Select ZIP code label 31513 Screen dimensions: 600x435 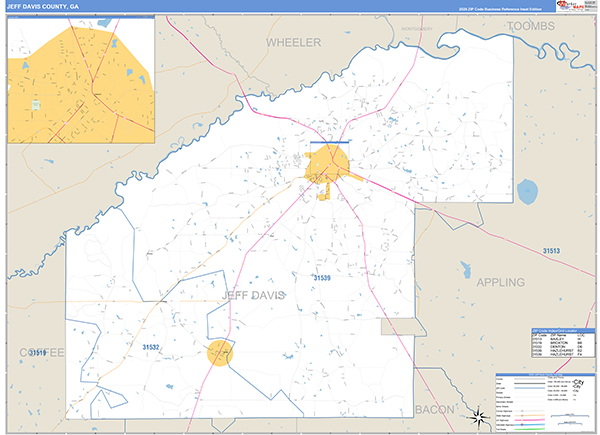(551, 251)
